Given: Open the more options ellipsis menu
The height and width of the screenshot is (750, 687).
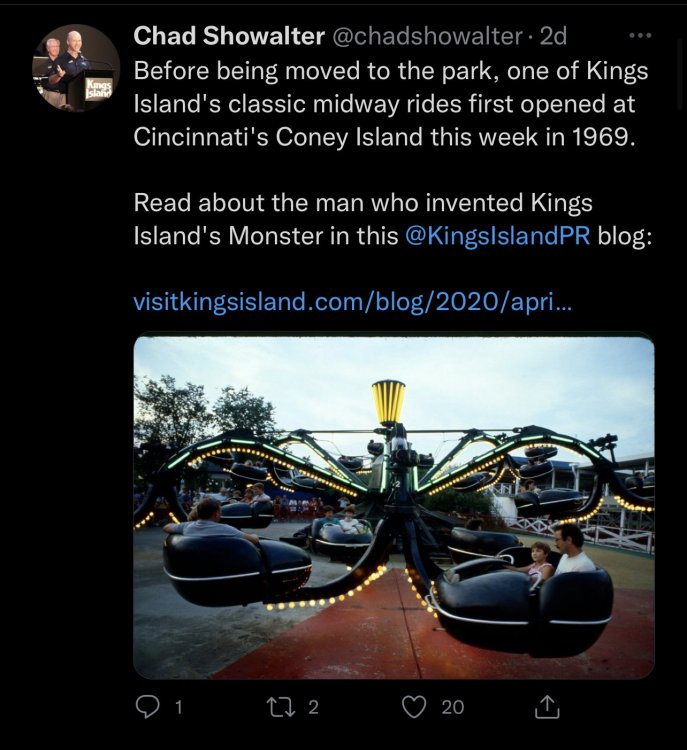Looking at the screenshot, I should click(x=638, y=36).
